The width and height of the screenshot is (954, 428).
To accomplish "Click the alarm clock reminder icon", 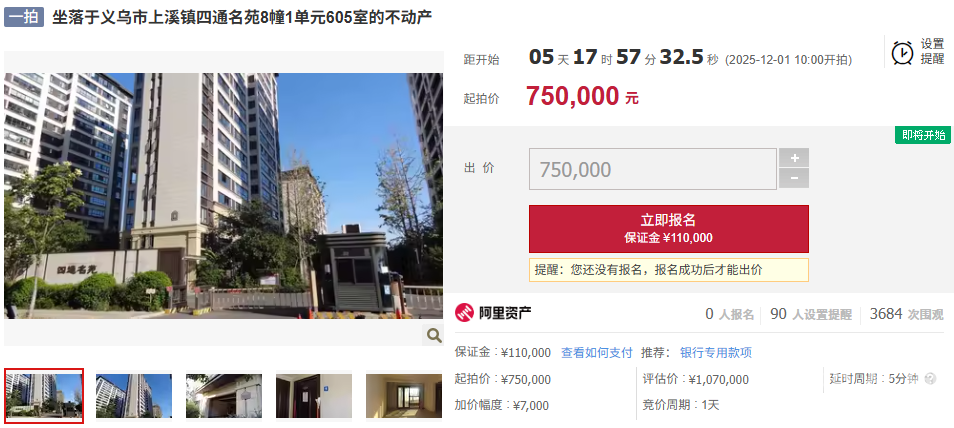I will (902, 52).
